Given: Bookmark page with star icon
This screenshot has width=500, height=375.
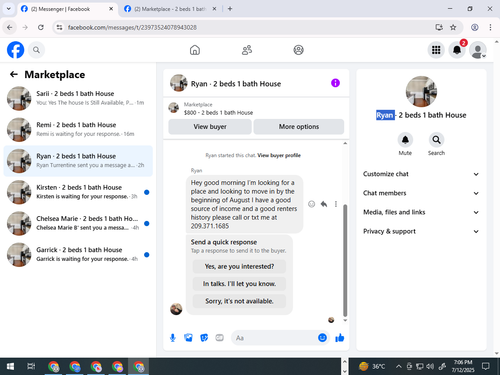Looking at the screenshot, I should 453,27.
